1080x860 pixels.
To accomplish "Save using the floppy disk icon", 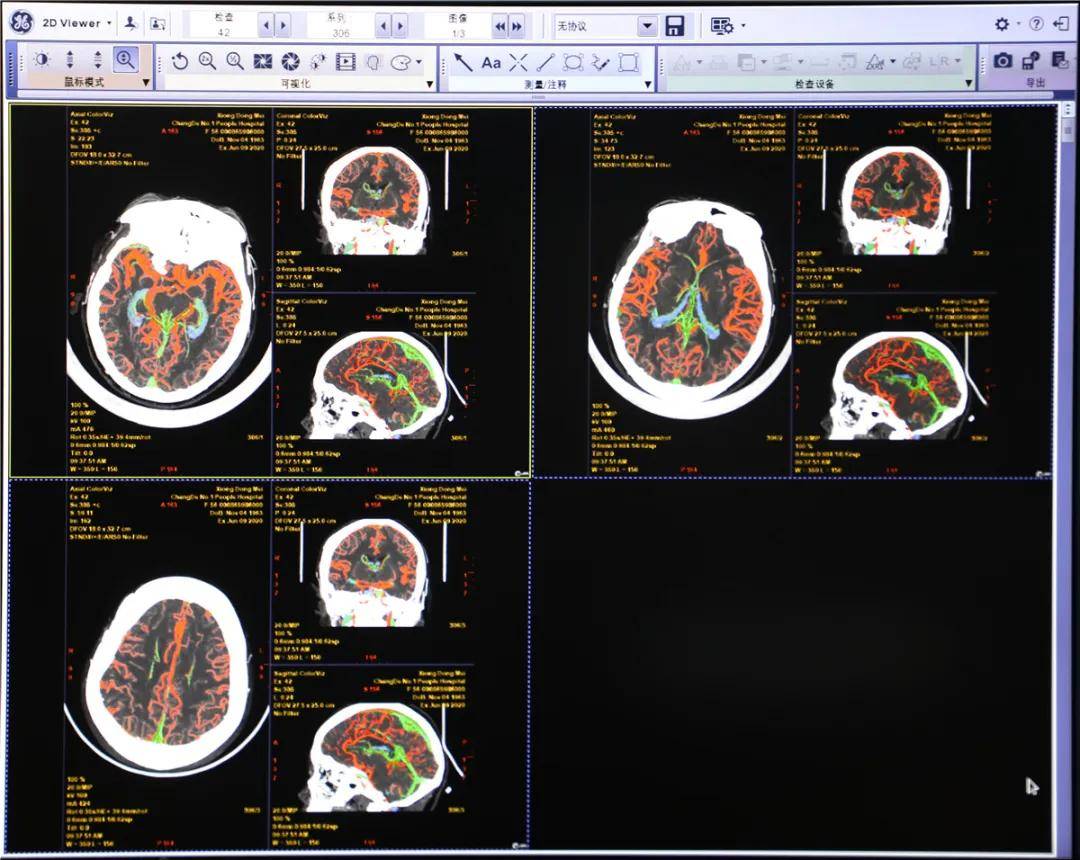I will pyautogui.click(x=675, y=25).
